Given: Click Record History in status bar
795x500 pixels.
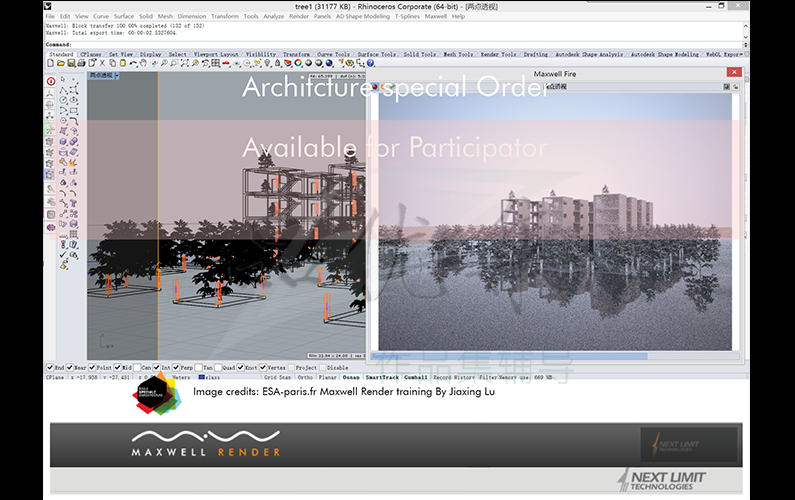Looking at the screenshot, I should click(x=454, y=377).
